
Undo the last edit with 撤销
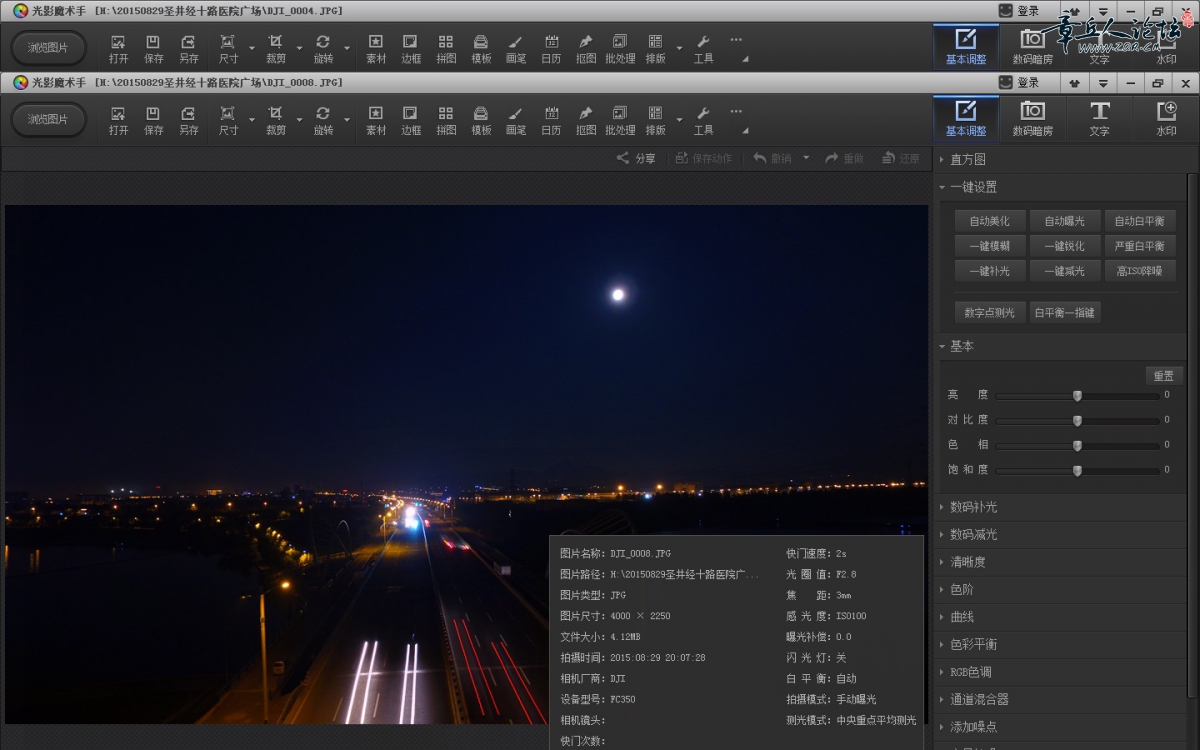(x=773, y=158)
